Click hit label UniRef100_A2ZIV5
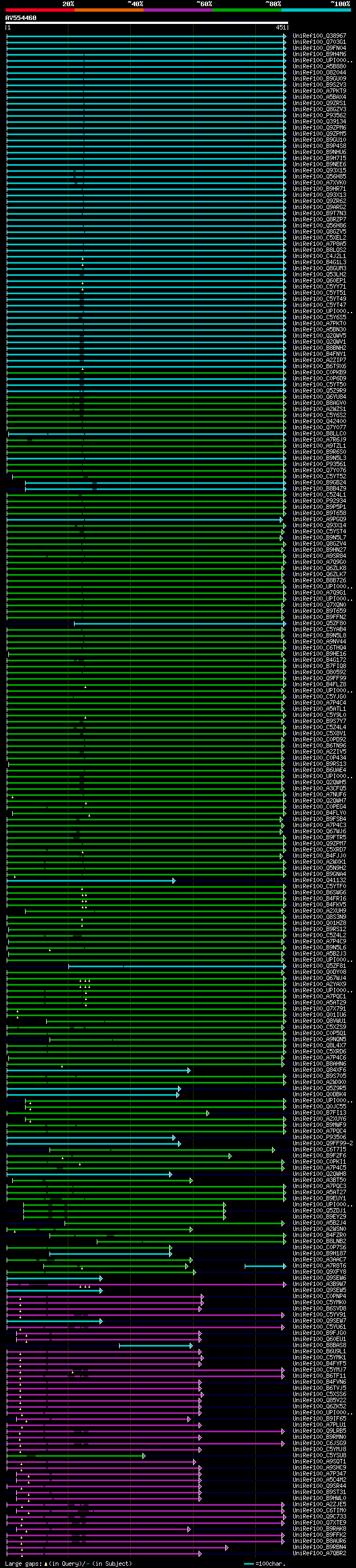This screenshot has width=356, height=1568. (319, 752)
